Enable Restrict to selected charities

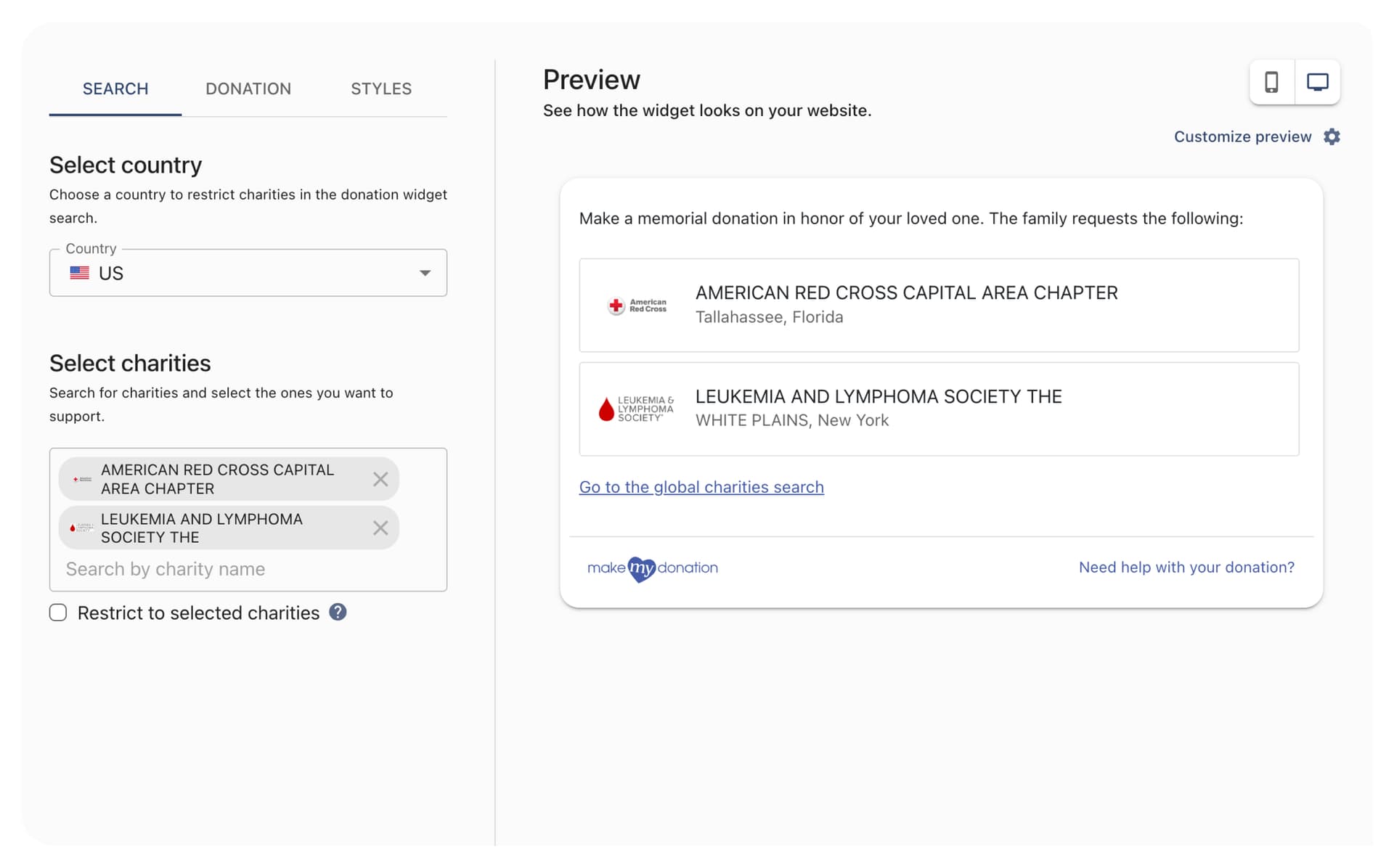pyautogui.click(x=58, y=613)
